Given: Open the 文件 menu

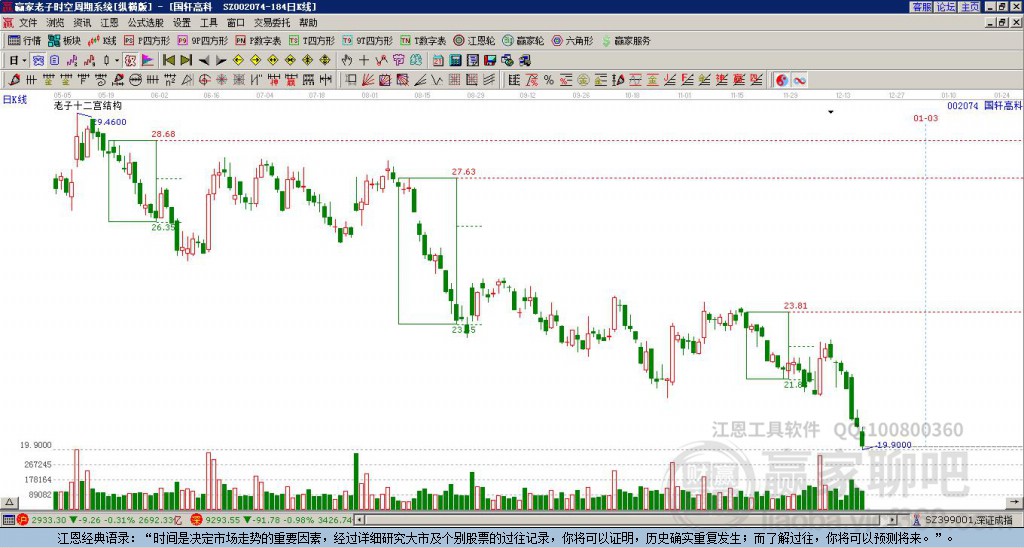Looking at the screenshot, I should 28,23.
